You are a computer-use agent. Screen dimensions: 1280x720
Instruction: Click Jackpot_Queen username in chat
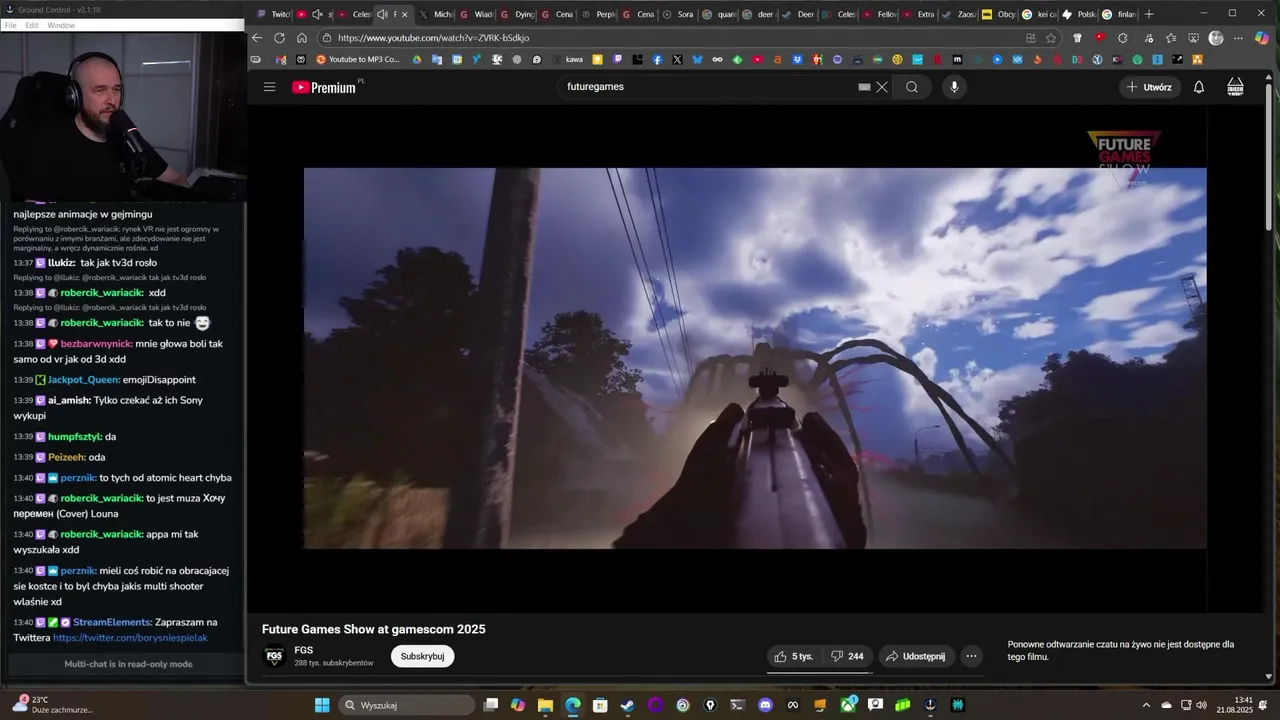[84, 380]
